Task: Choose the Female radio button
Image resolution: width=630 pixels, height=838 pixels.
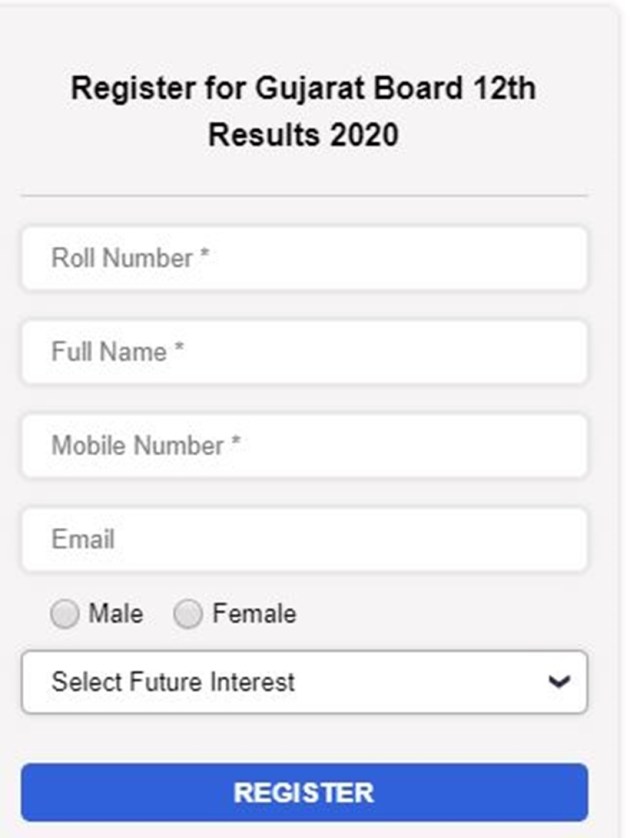Action: [x=188, y=614]
